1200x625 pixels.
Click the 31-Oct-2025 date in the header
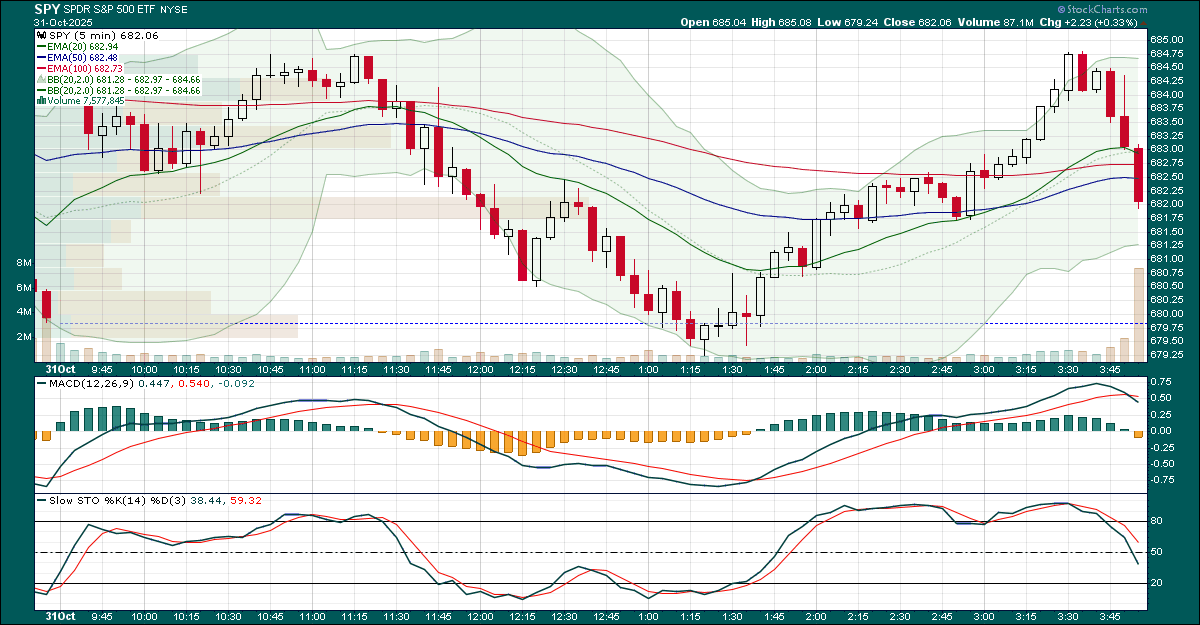62,22
